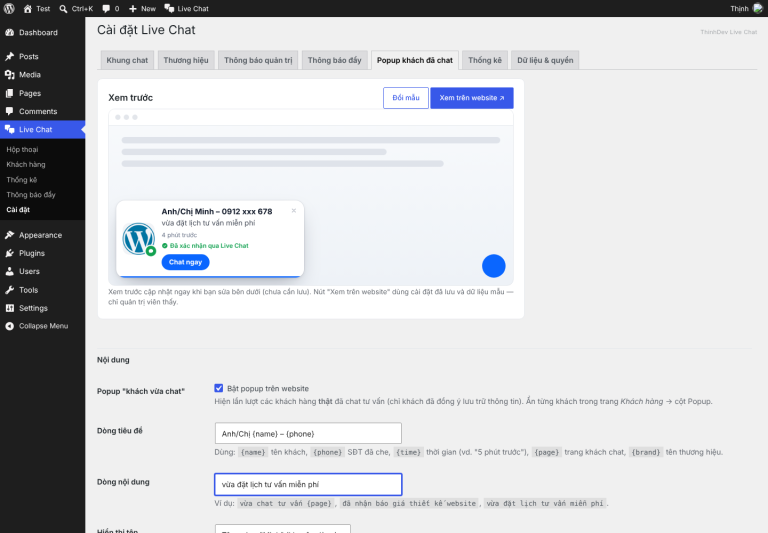Click the Chat ngay button in preview
This screenshot has width=768, height=533.
185,262
